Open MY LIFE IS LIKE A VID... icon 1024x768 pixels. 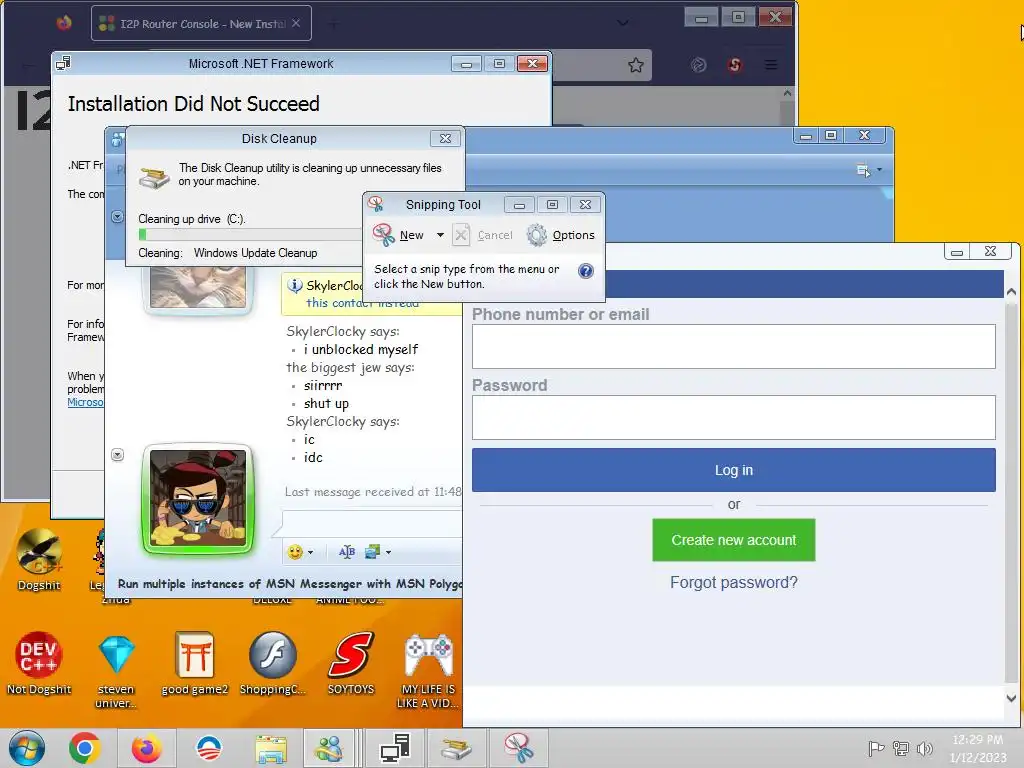[x=428, y=670]
